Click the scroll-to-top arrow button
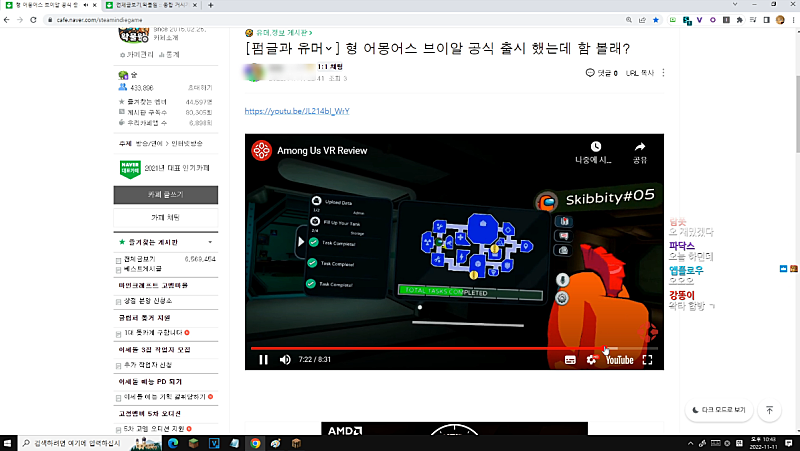This screenshot has height=451, width=800. [x=769, y=410]
